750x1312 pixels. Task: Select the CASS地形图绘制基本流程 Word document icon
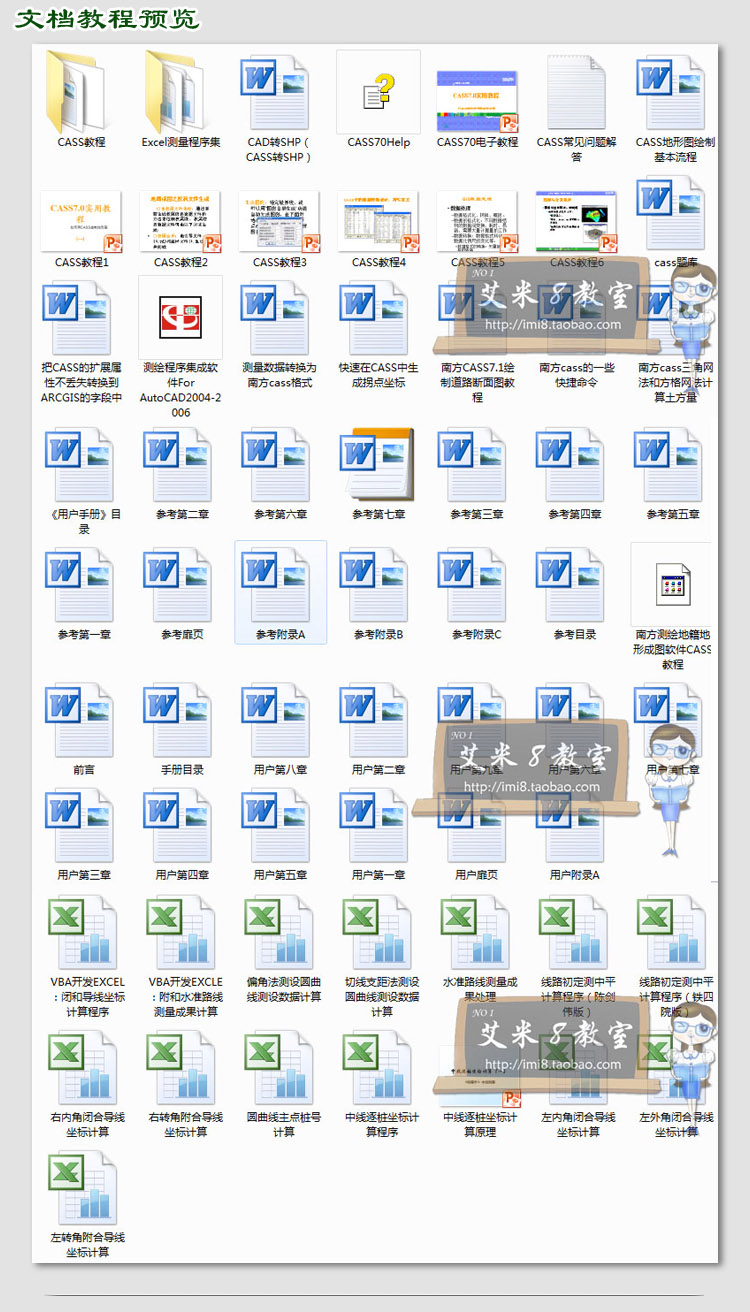(673, 92)
